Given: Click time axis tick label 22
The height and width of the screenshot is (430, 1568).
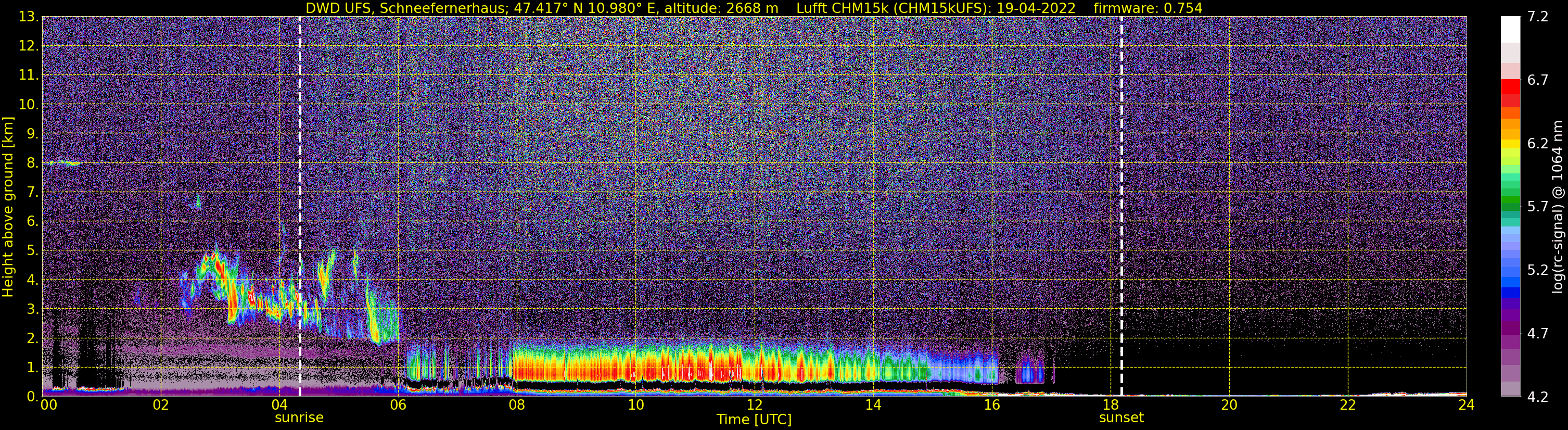Looking at the screenshot, I should click(1348, 406).
